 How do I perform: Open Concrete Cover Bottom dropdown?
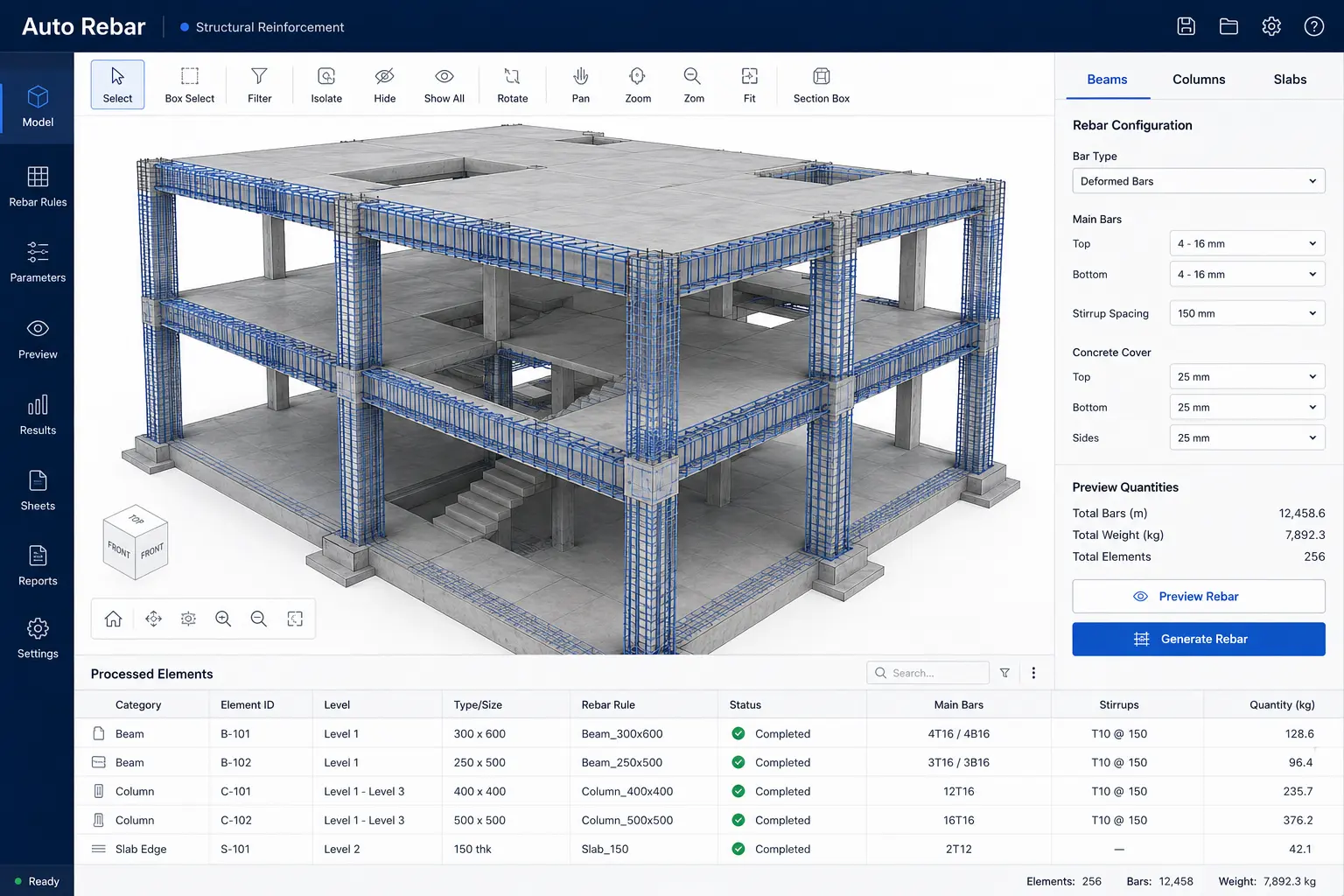click(1247, 407)
